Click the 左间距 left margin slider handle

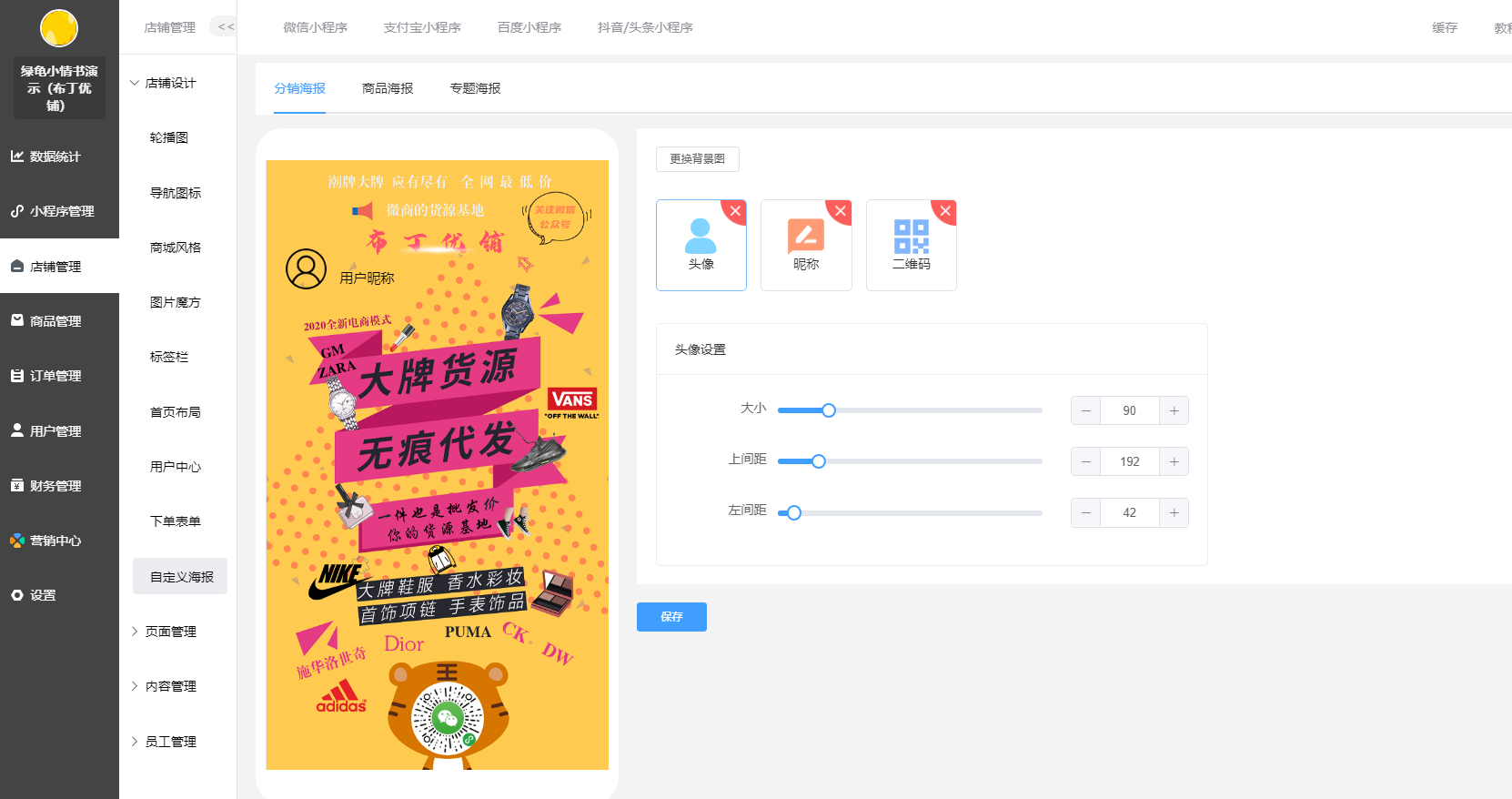pyautogui.click(x=794, y=513)
